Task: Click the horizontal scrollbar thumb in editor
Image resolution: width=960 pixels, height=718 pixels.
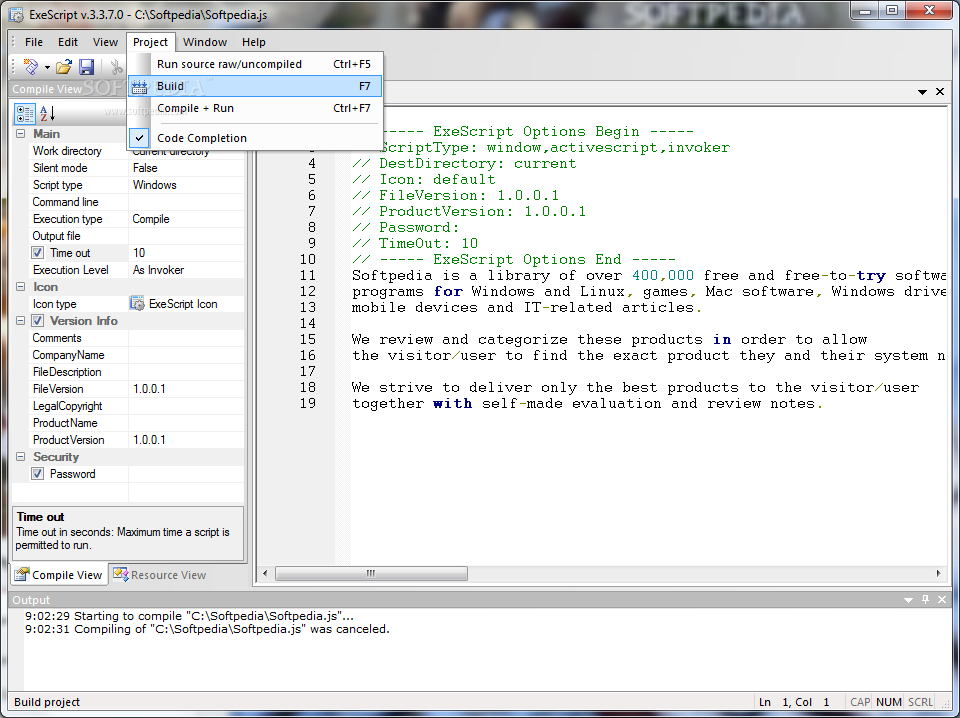Action: click(371, 574)
